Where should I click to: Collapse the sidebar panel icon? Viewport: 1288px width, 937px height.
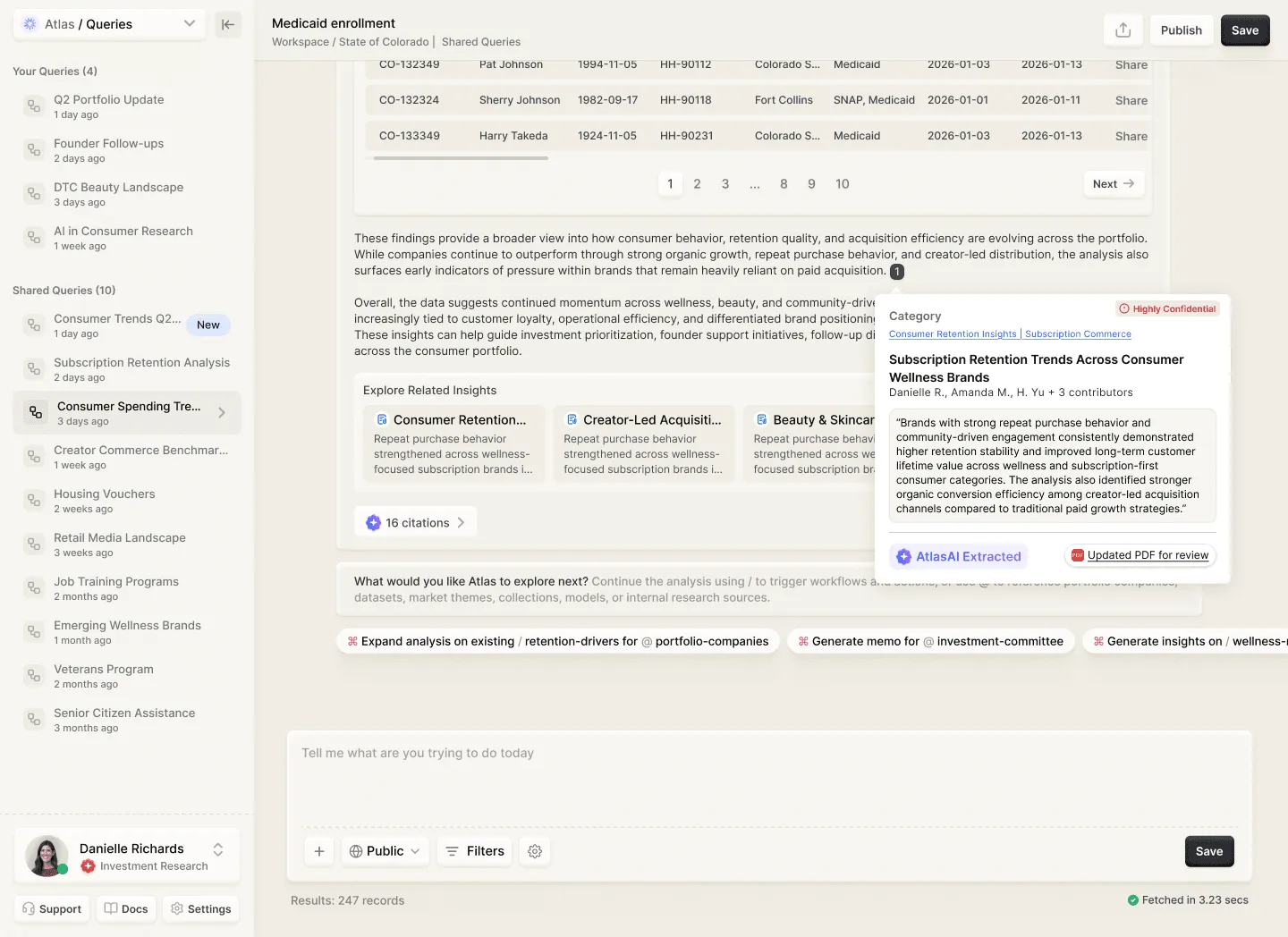coord(228,24)
